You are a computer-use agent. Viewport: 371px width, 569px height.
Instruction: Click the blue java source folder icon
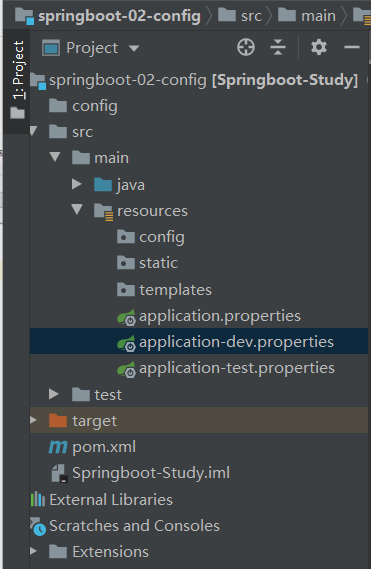tap(103, 184)
